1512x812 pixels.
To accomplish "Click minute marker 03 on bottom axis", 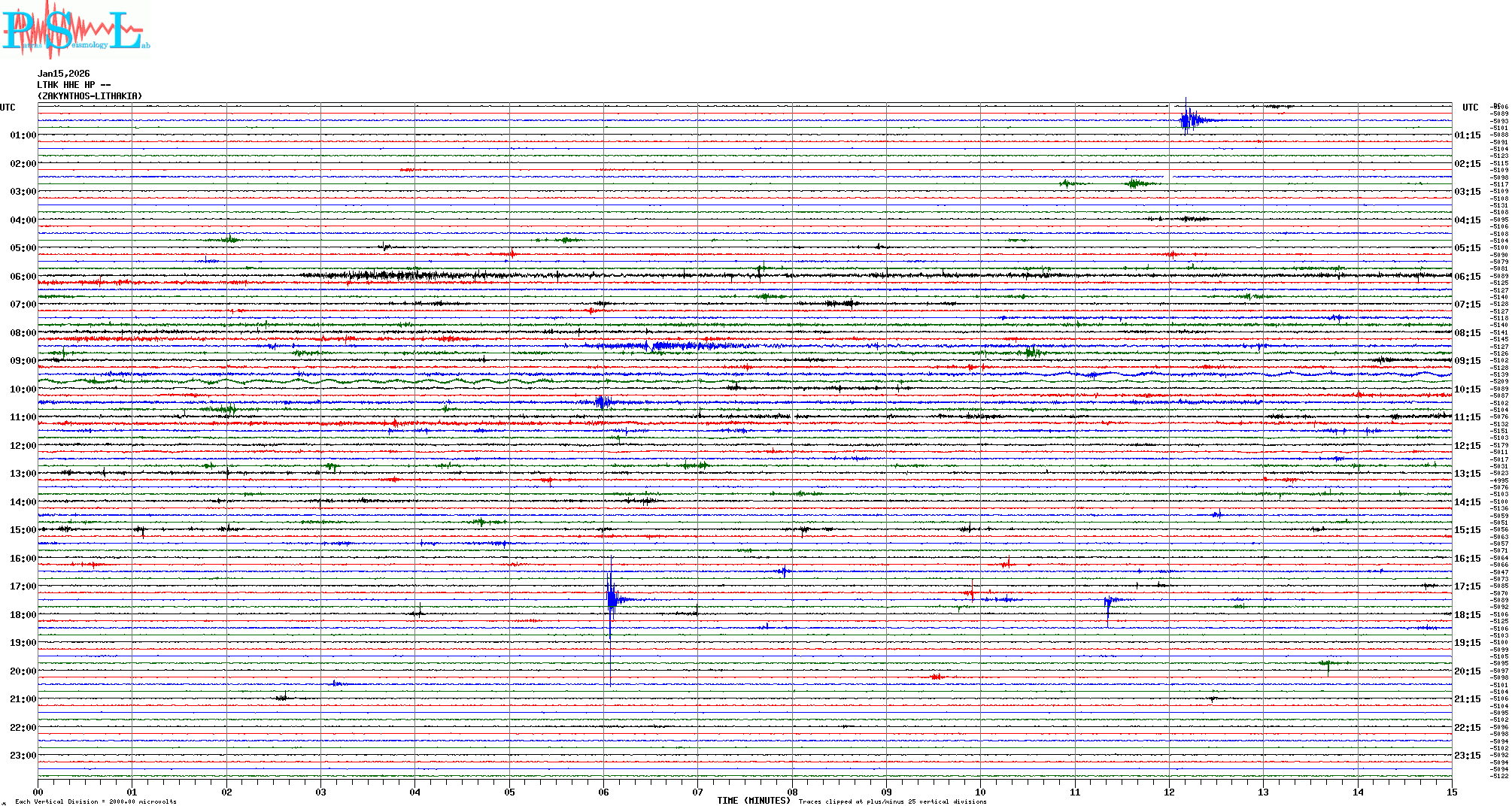I will [320, 792].
